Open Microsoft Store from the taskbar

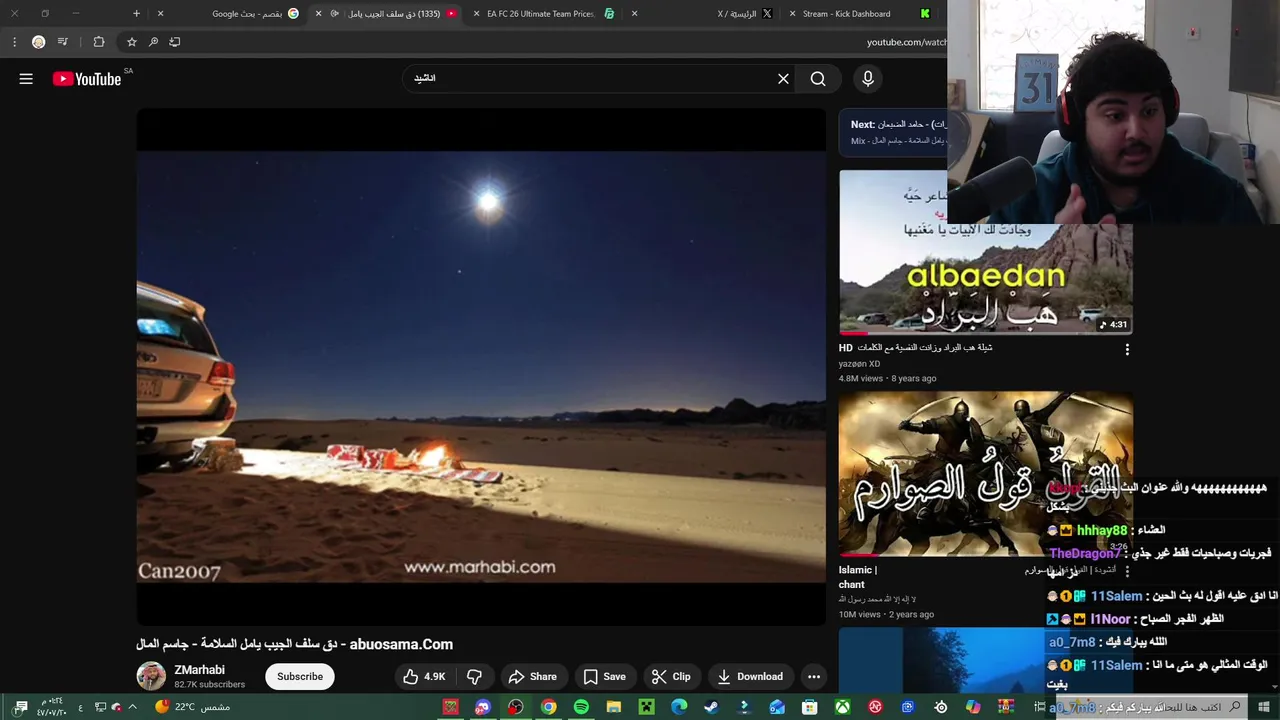click(x=810, y=707)
